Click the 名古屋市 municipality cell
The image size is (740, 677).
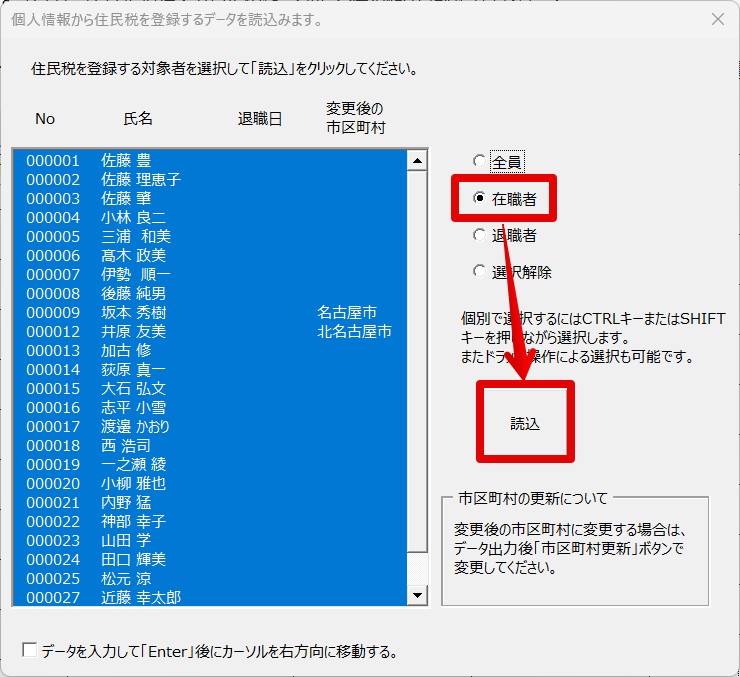click(347, 312)
